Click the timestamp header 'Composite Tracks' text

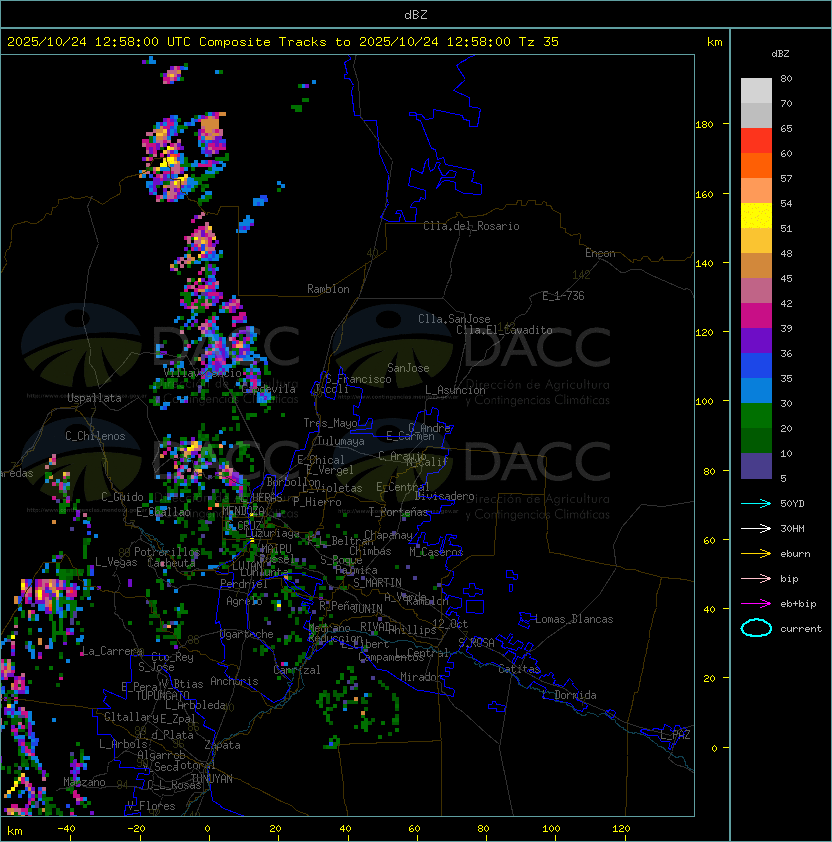coord(263,42)
